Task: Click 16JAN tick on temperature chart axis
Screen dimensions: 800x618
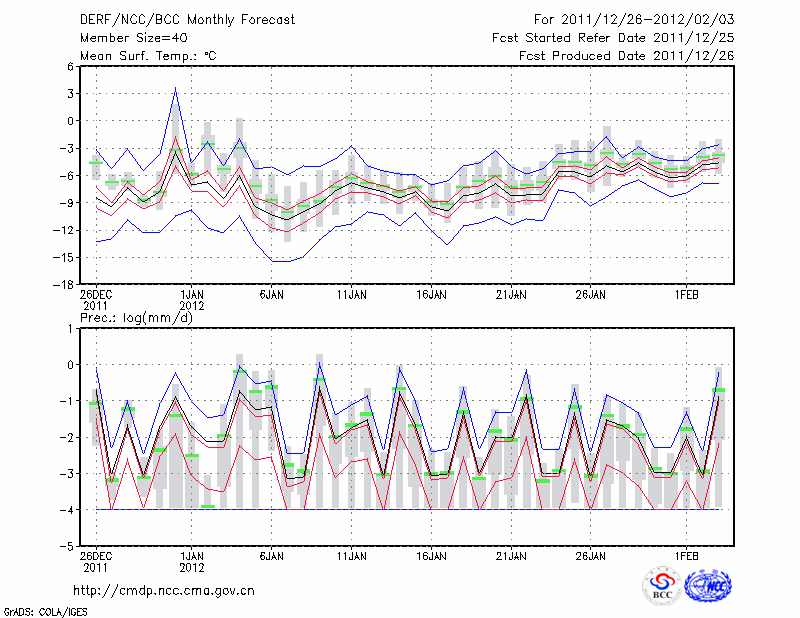Action: pos(431,296)
